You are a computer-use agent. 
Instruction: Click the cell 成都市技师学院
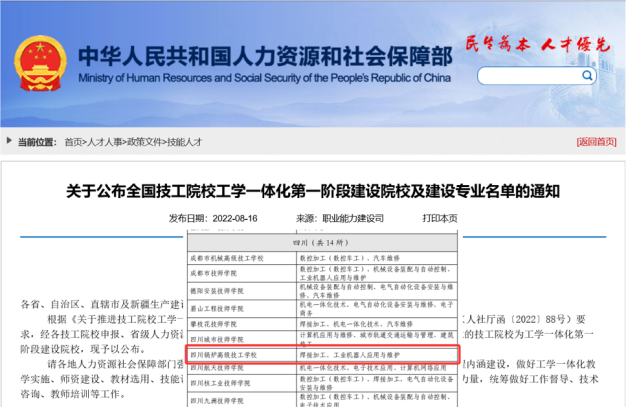242,273
